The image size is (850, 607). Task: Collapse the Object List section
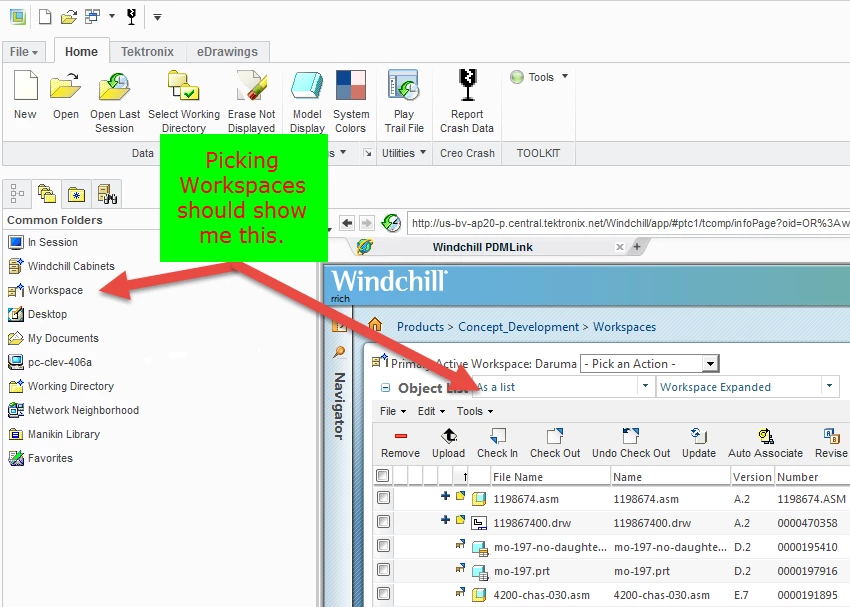coord(385,388)
